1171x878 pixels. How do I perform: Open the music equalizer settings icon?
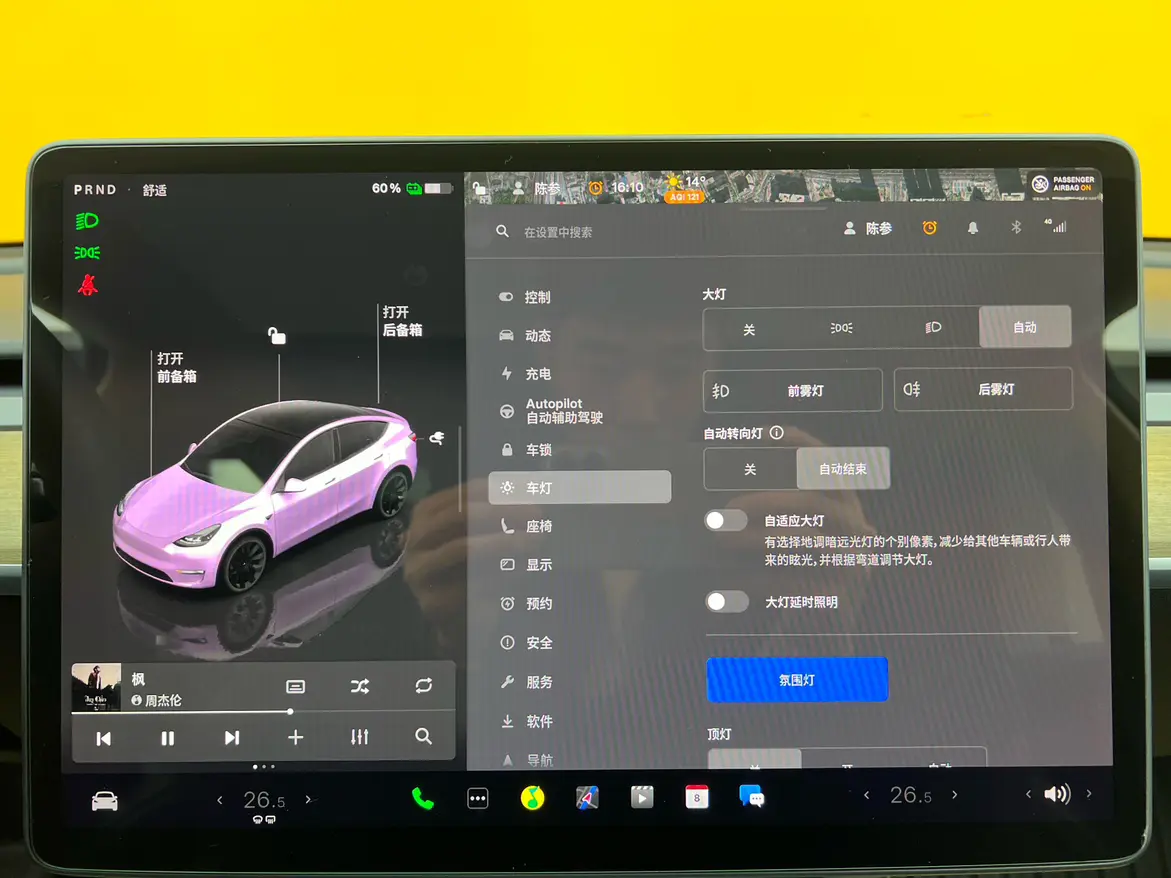pyautogui.click(x=360, y=737)
